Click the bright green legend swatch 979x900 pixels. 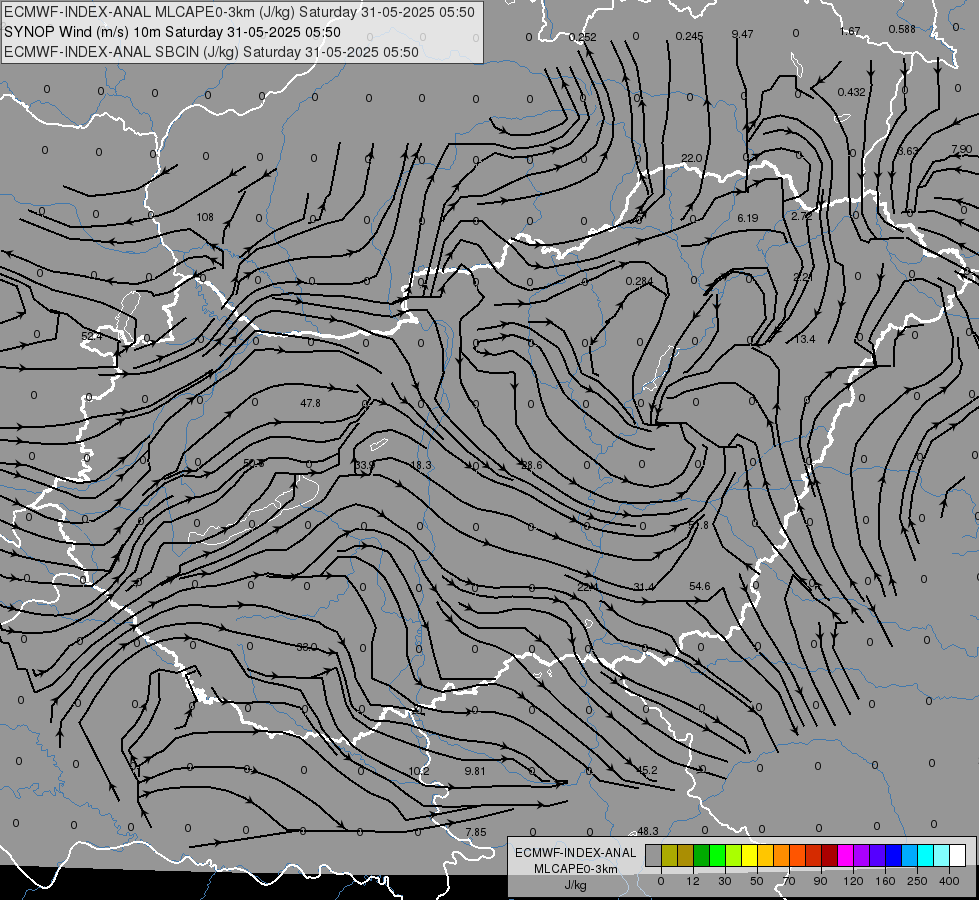718,855
